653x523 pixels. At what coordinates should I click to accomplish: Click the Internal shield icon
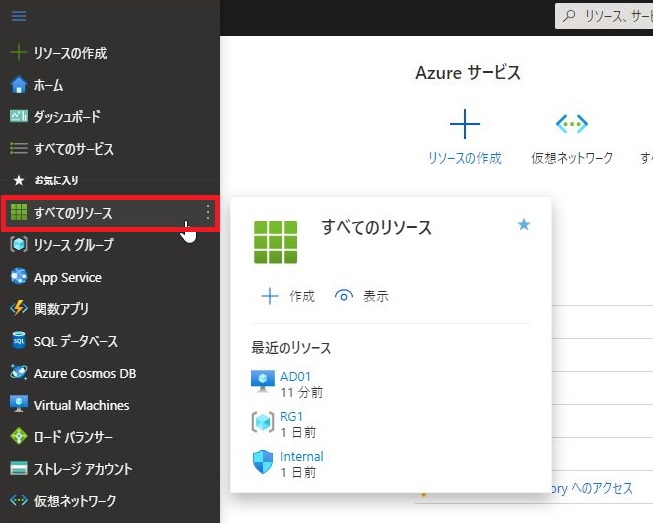tap(262, 462)
